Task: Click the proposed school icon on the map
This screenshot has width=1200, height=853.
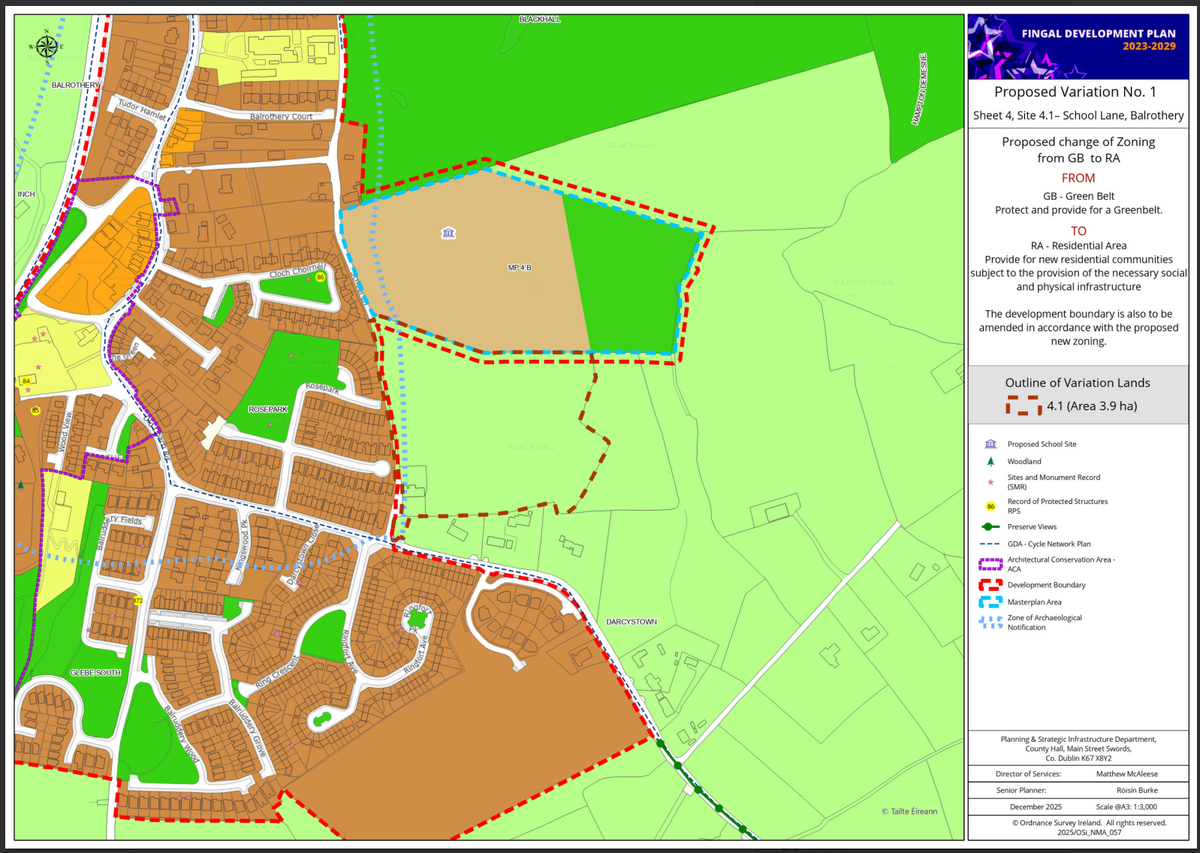Action: point(447,233)
